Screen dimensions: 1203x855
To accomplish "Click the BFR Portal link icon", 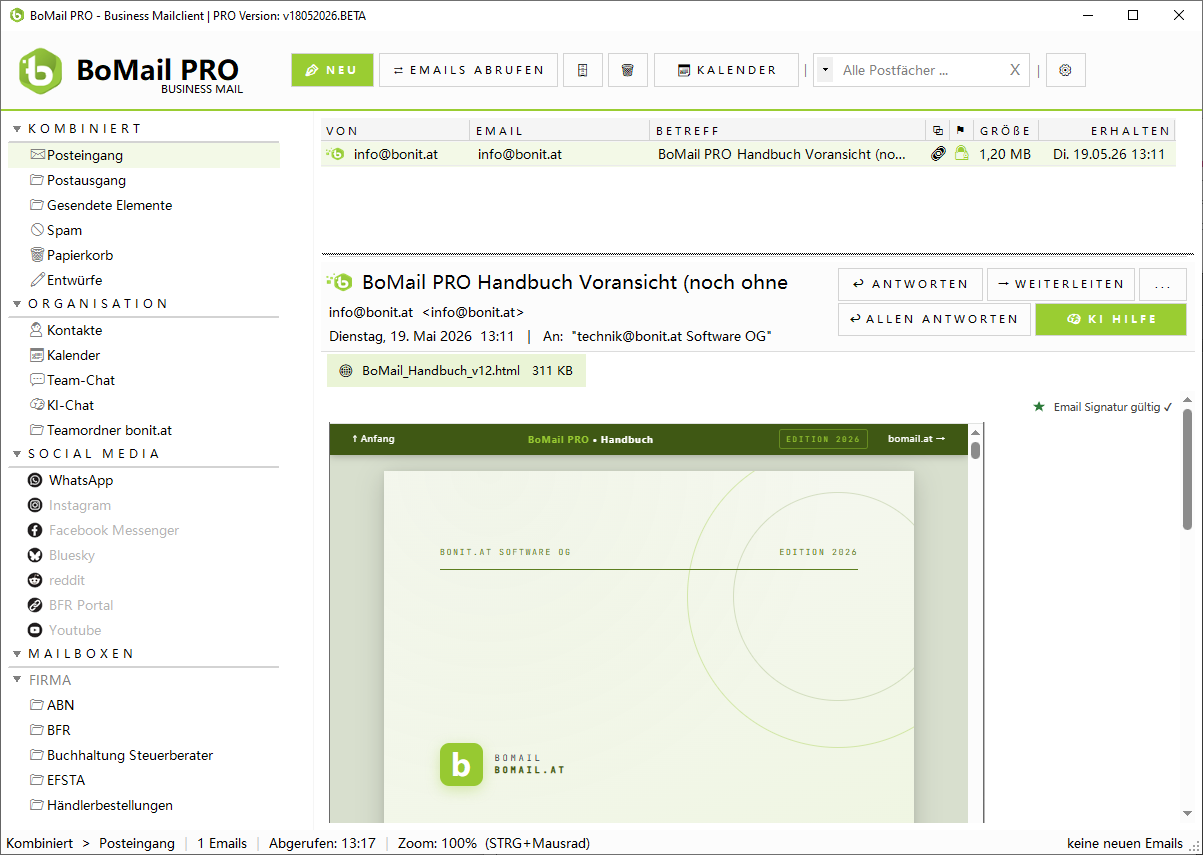I will point(35,605).
